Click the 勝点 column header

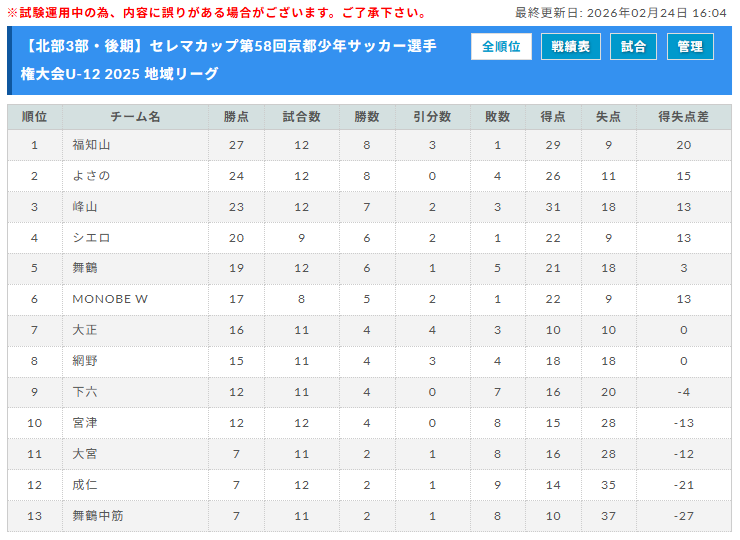coord(237,117)
